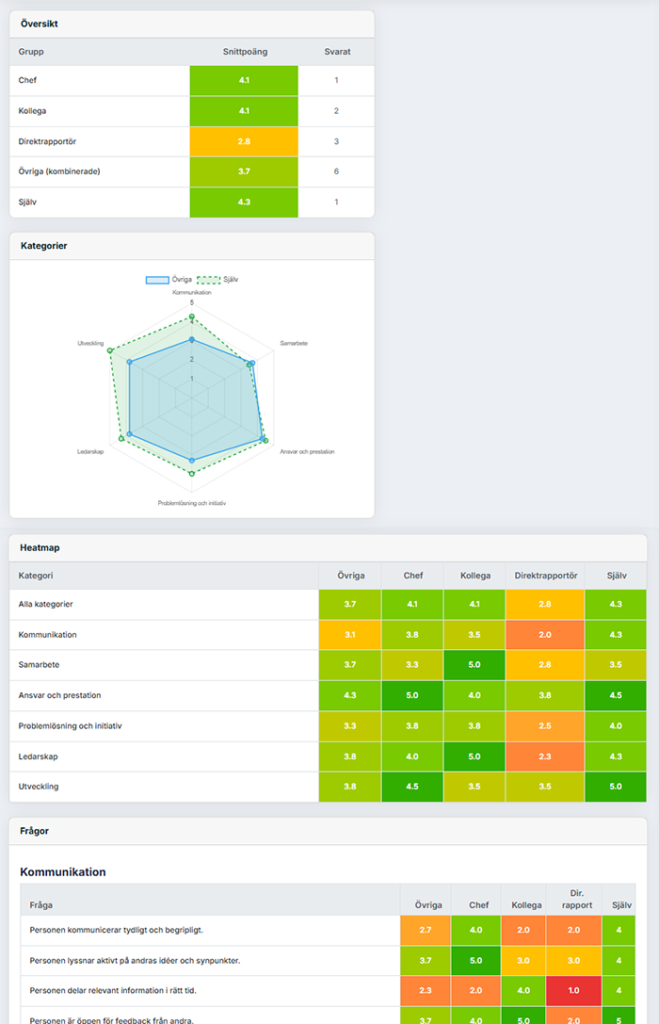This screenshot has width=659, height=1024.
Task: Click the Chef score cell in Översikt
Action: pos(243,80)
